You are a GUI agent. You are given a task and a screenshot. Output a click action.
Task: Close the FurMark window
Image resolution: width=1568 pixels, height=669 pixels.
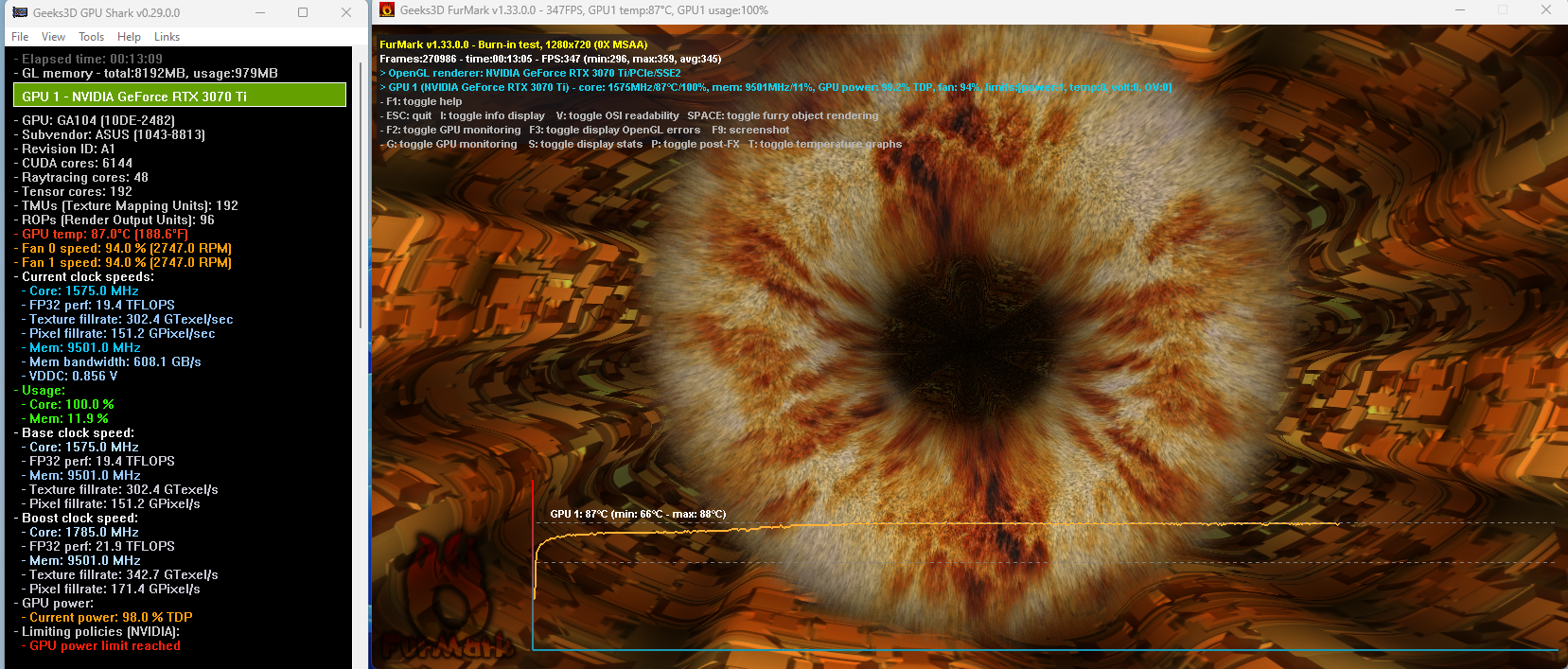[1546, 9]
